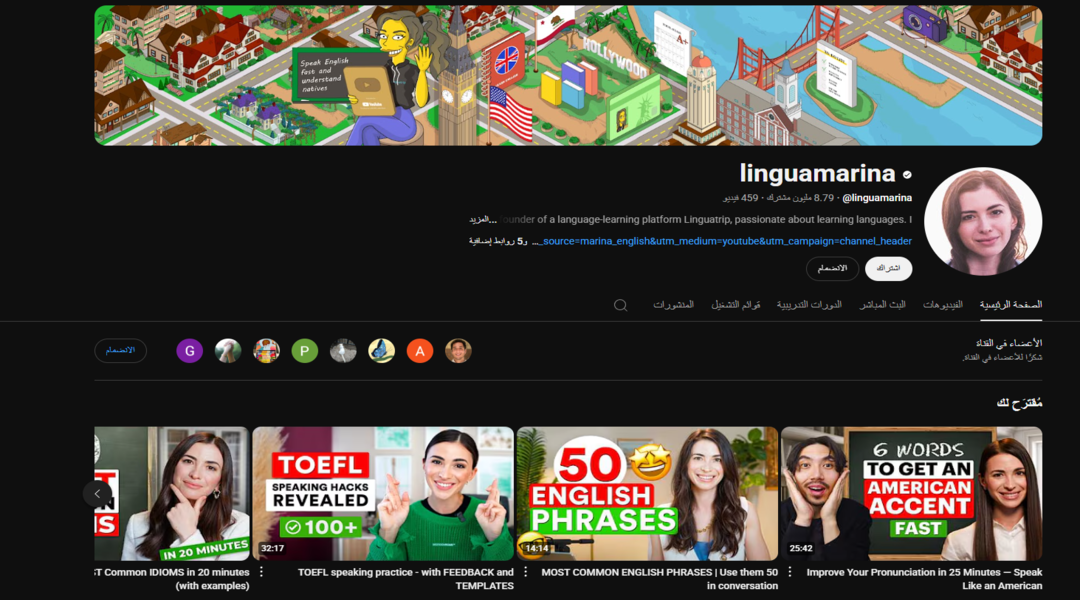Click the purple G member avatar
This screenshot has height=600, width=1080.
189,351
